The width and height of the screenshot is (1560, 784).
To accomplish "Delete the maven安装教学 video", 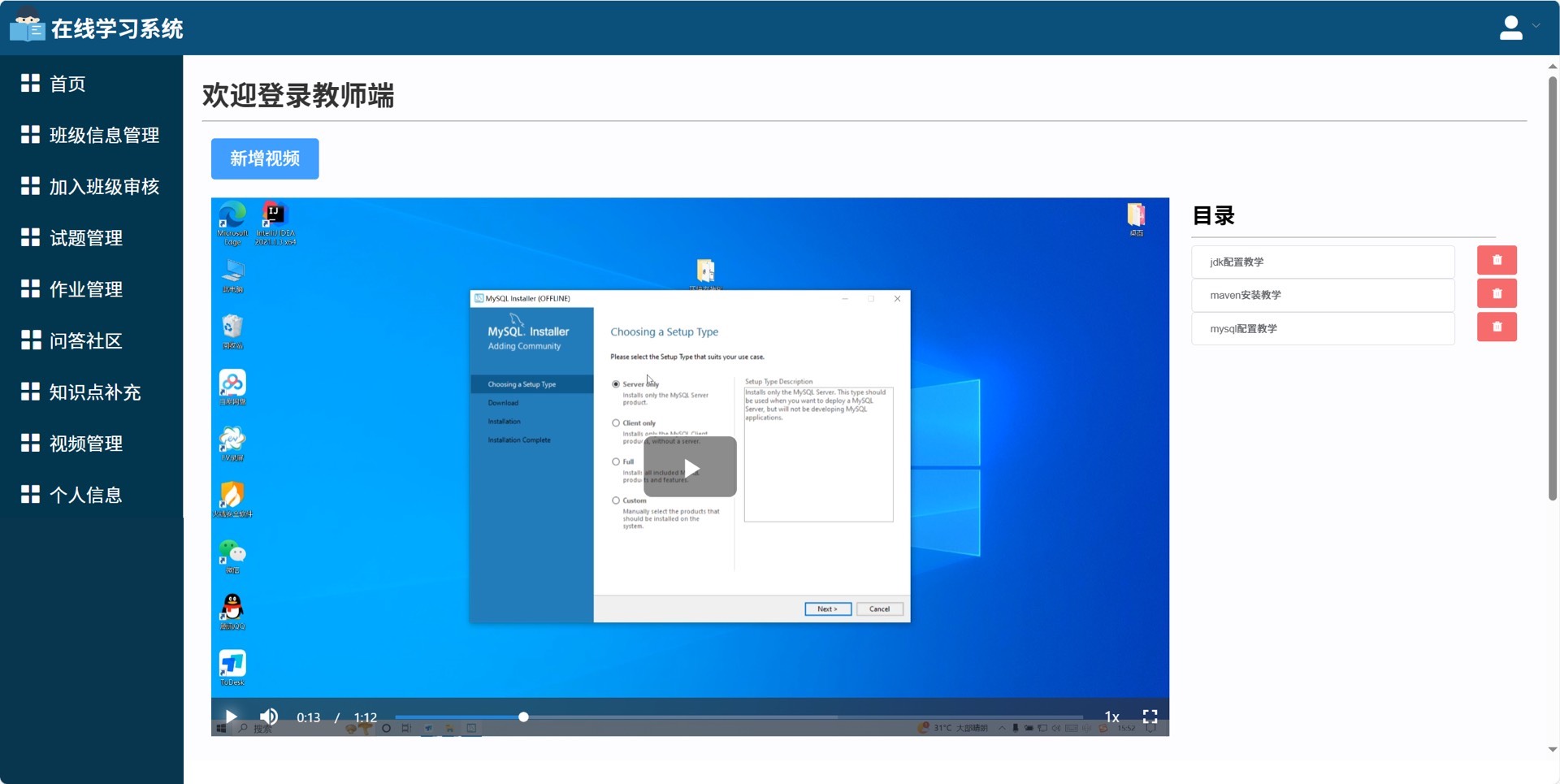I will (x=1497, y=293).
